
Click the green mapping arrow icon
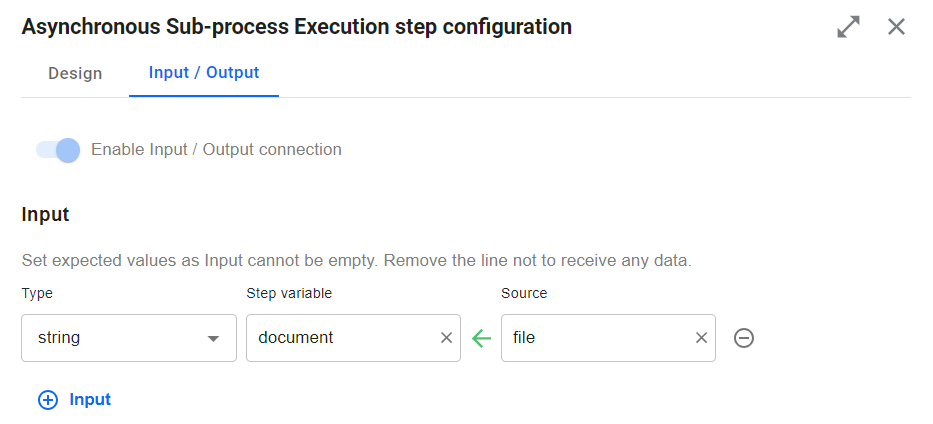tap(481, 338)
